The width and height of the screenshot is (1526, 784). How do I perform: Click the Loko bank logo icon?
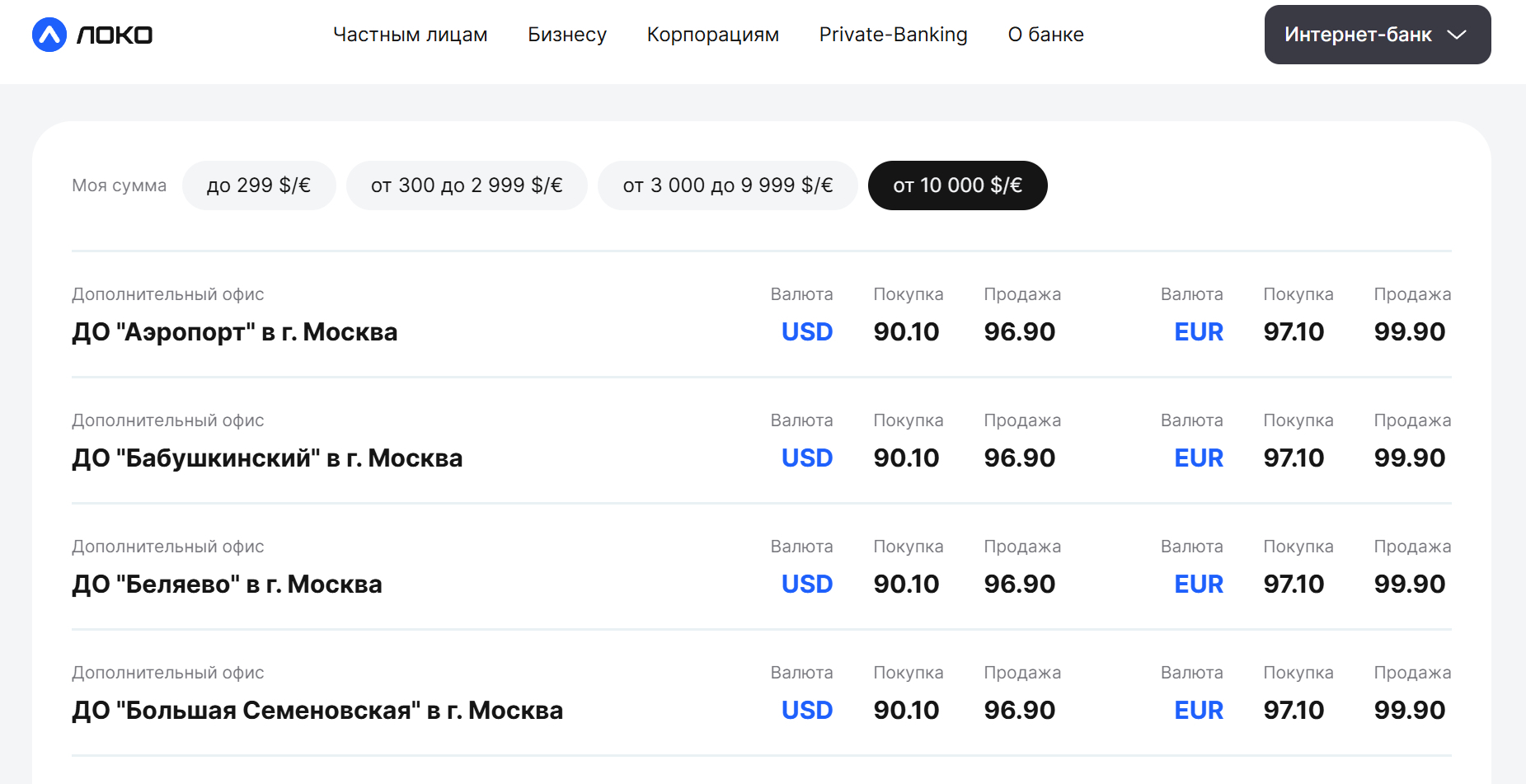(x=49, y=35)
